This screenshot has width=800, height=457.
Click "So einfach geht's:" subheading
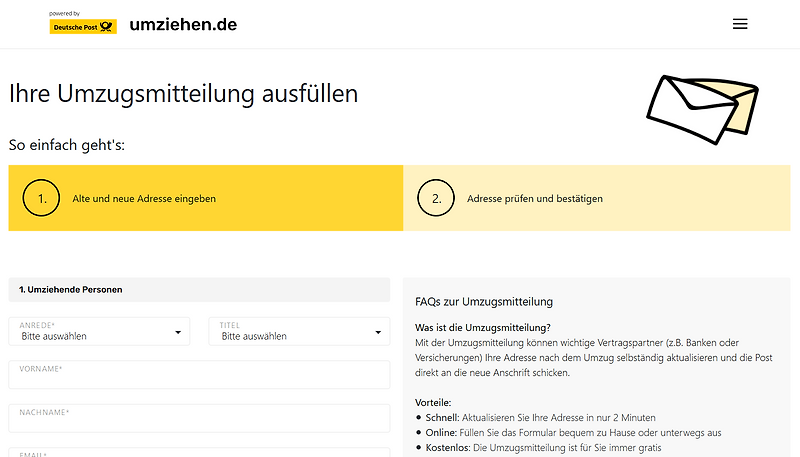point(67,145)
